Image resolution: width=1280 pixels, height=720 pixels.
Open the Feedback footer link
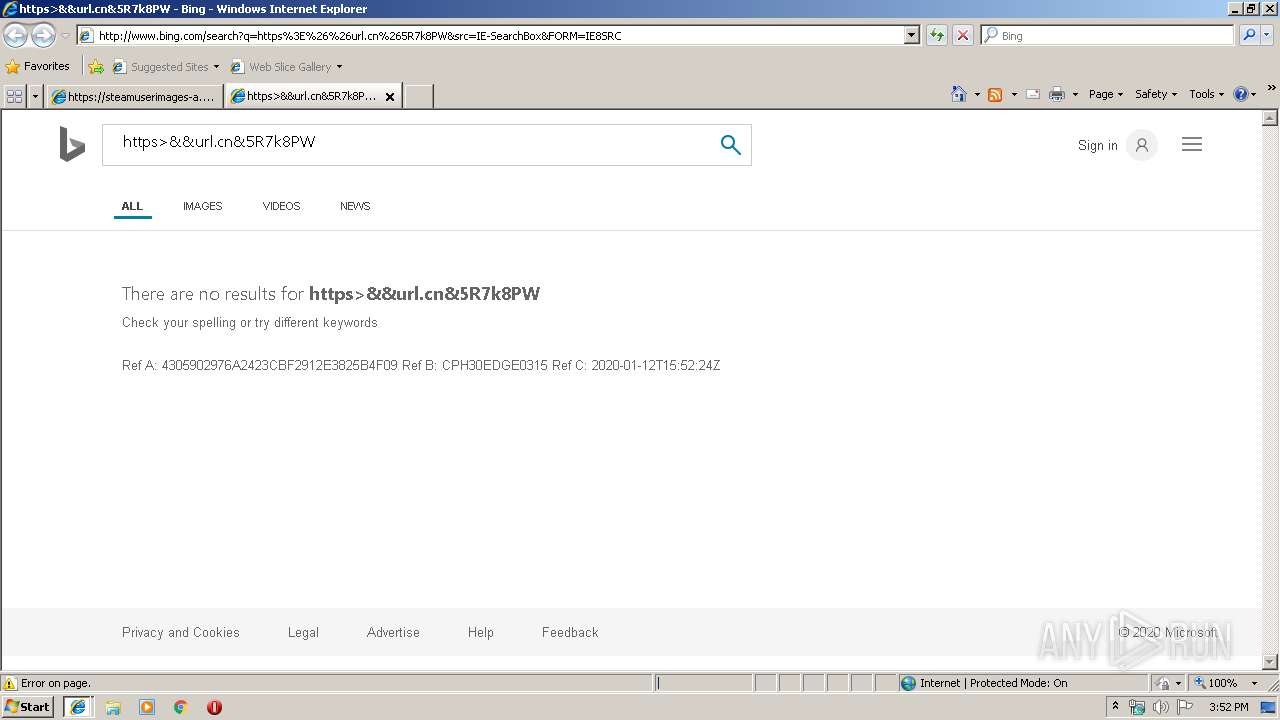tap(570, 632)
